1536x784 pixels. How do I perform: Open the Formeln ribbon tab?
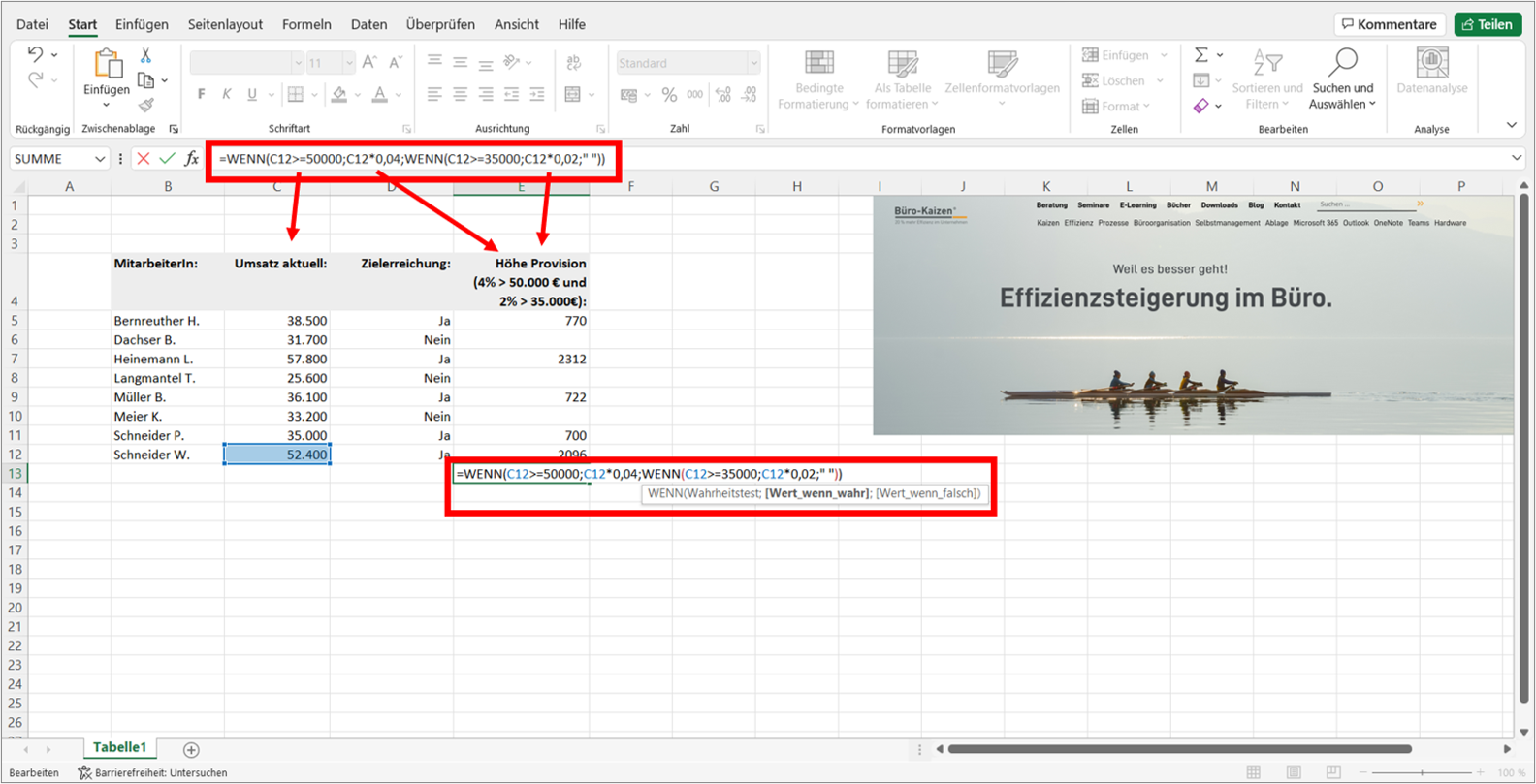[x=306, y=24]
